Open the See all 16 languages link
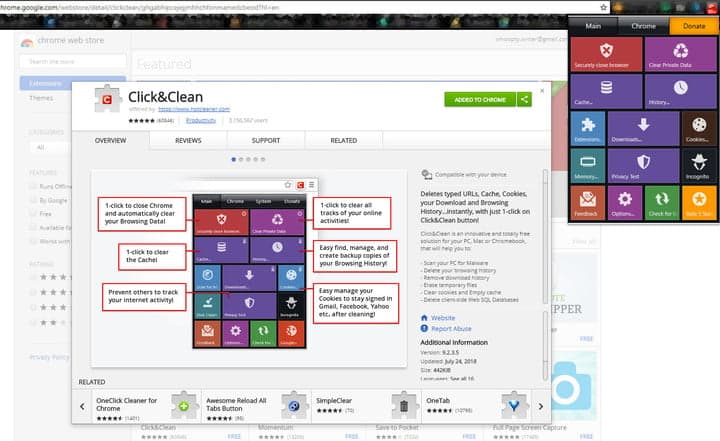Viewport: 720px width, 441px height. (x=462, y=379)
